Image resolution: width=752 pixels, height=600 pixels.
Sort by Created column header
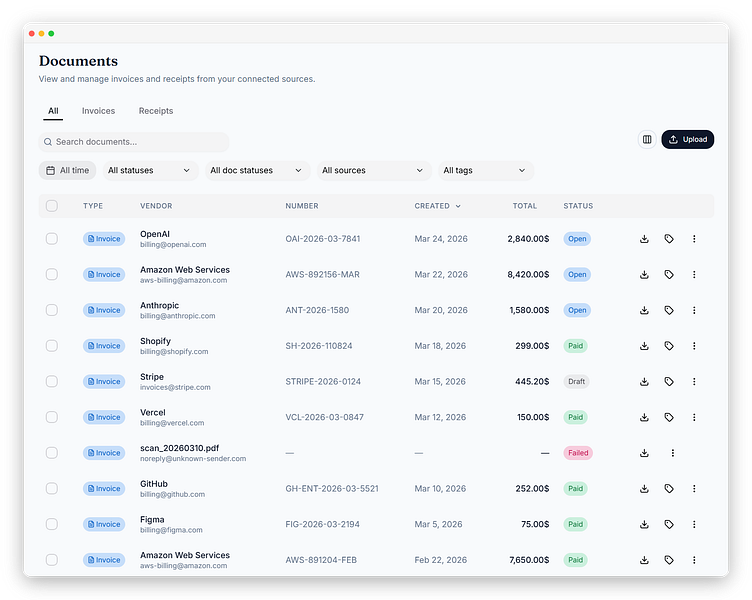[x=437, y=206]
